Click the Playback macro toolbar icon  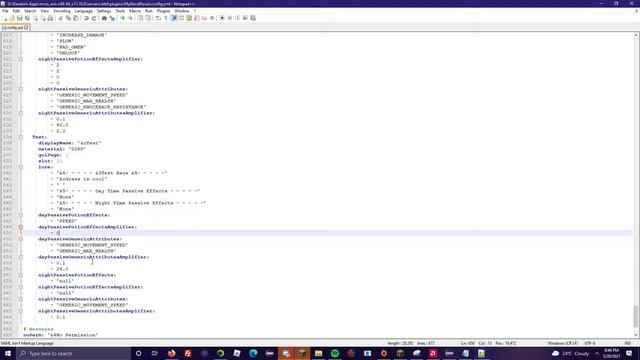click(x=237, y=18)
